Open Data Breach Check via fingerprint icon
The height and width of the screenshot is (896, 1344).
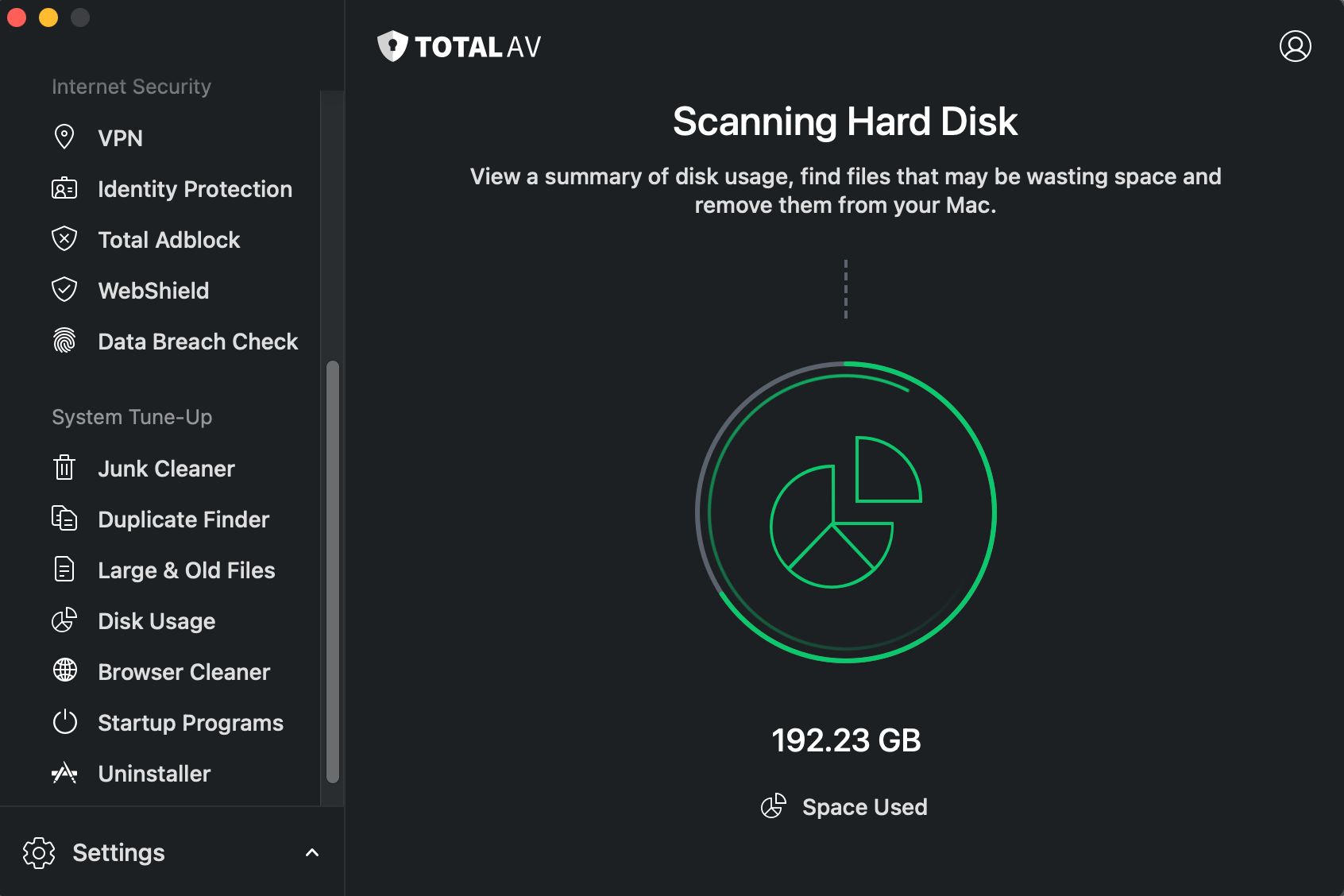[x=64, y=341]
